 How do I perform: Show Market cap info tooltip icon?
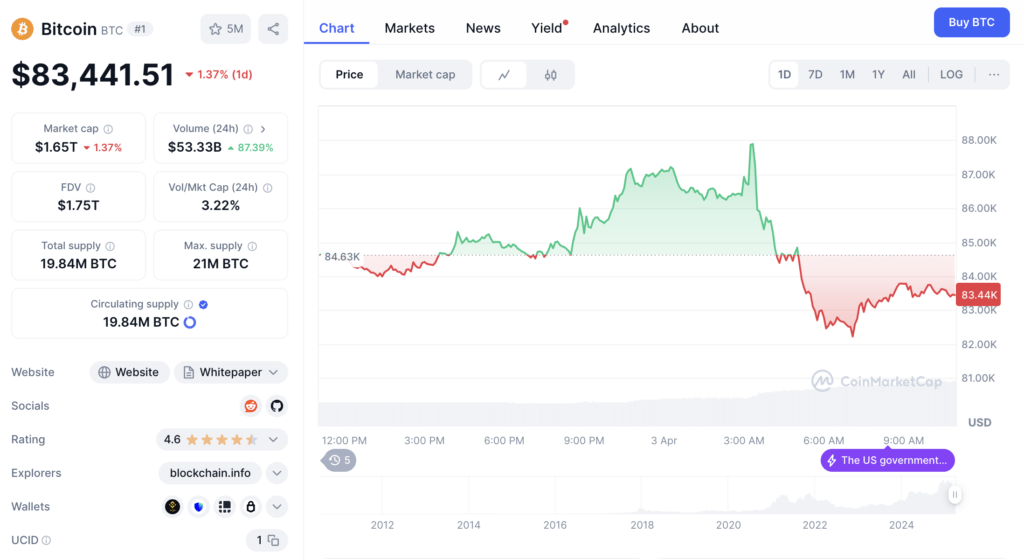pyautogui.click(x=108, y=129)
